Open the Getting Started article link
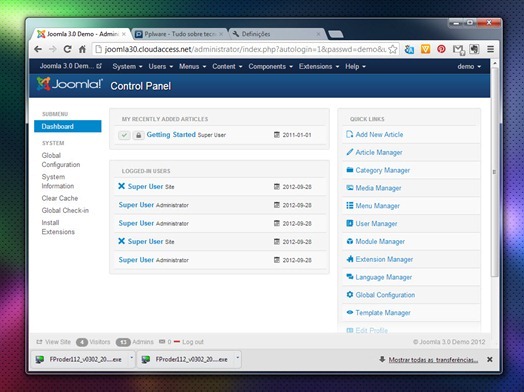524x392 pixels. (x=171, y=135)
